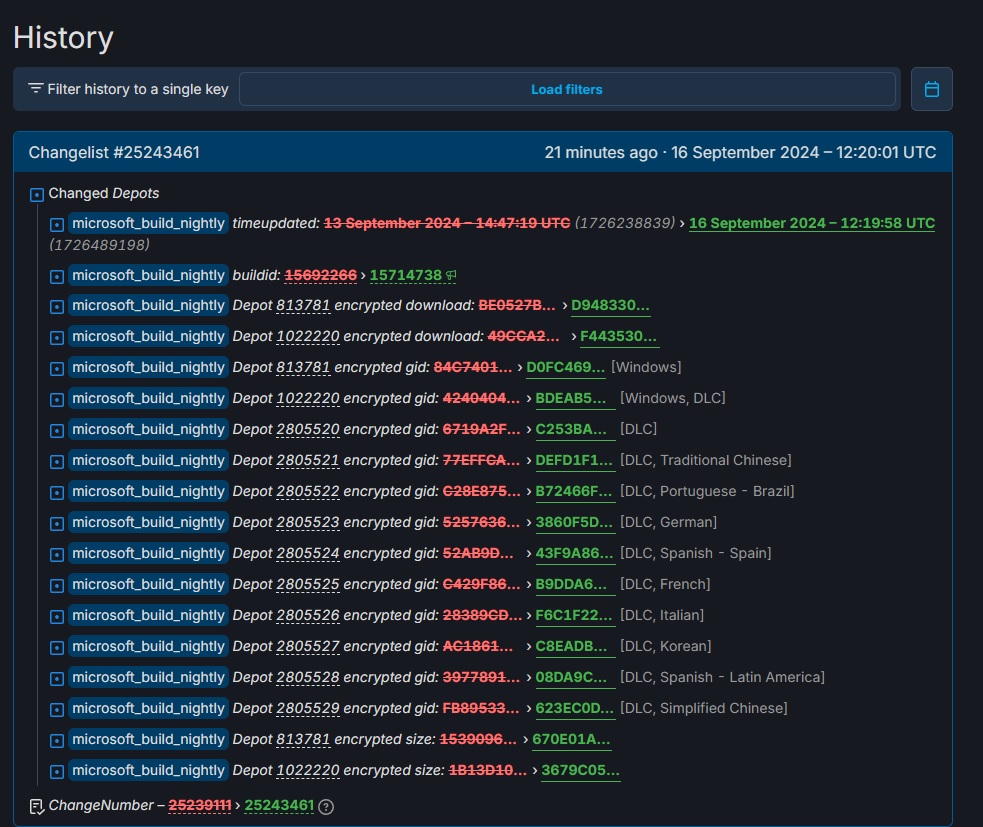Click 16 September 2024 – 12:19:58 UTC timestamp
The height and width of the screenshot is (827, 983).
click(x=812, y=223)
